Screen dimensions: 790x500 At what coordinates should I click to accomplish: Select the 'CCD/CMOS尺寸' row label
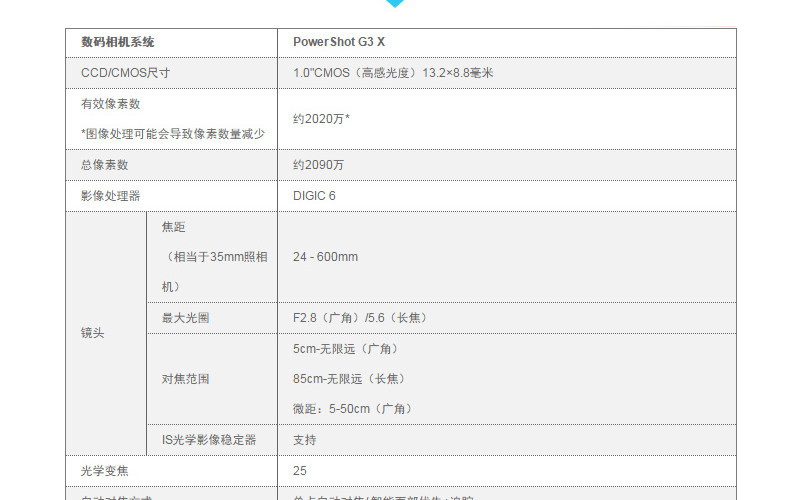coord(125,73)
